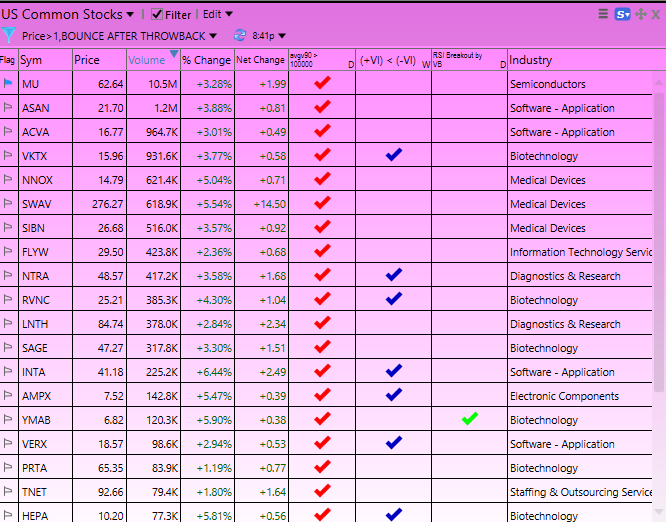Screen dimensions: 666x522
Task: Sort by the Net Change column header
Action: point(261,60)
